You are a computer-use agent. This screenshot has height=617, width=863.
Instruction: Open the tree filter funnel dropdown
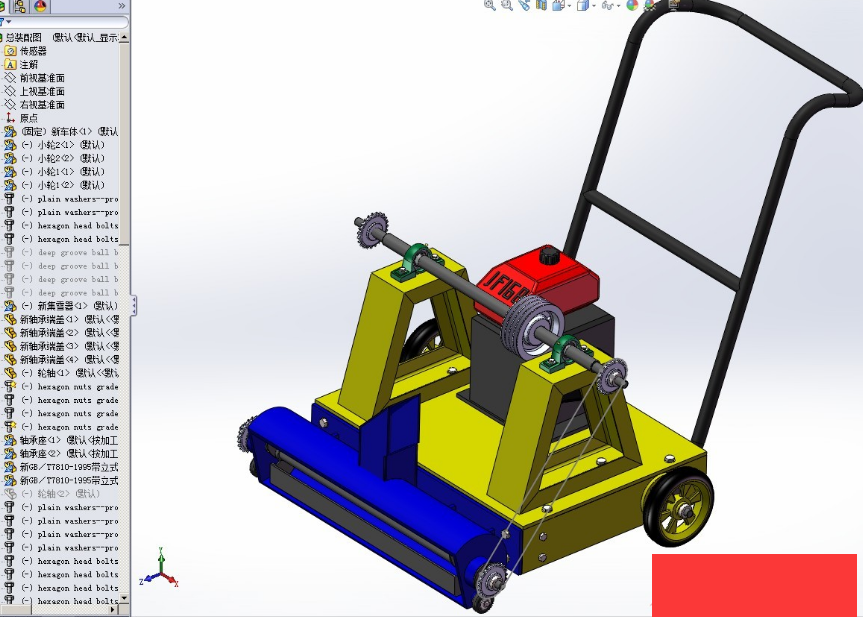tap(5, 22)
